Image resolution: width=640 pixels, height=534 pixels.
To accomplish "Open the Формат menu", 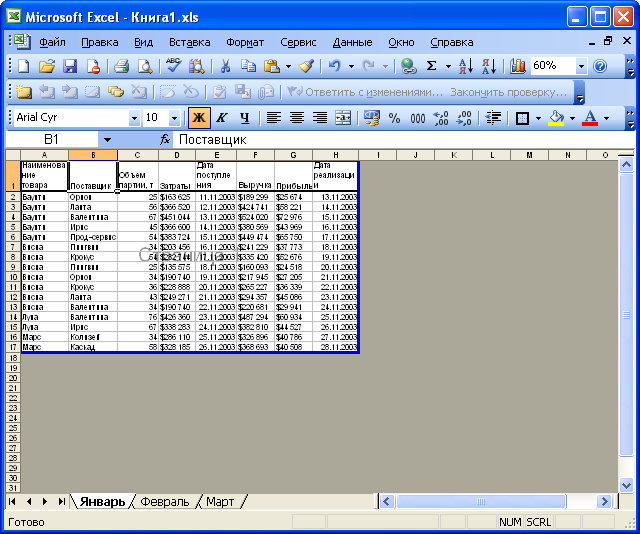I will click(x=245, y=42).
